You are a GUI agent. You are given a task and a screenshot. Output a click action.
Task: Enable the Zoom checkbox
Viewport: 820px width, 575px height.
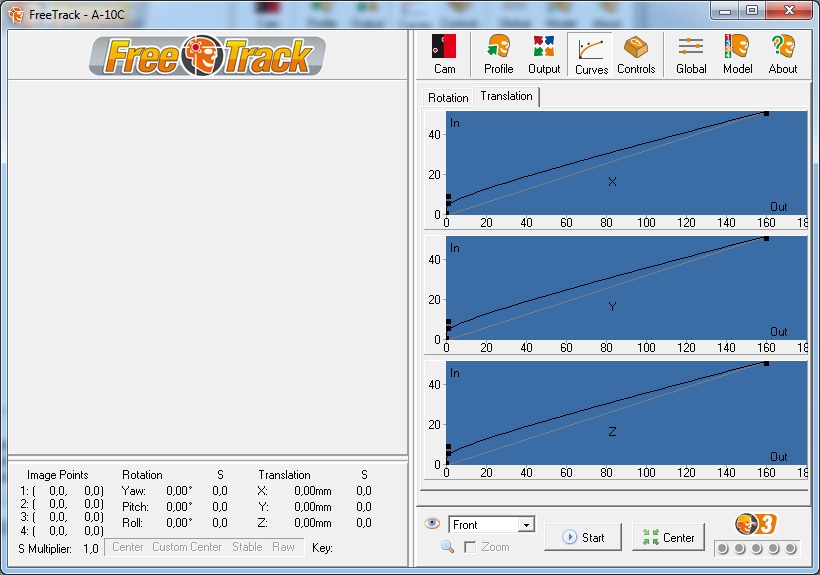470,547
